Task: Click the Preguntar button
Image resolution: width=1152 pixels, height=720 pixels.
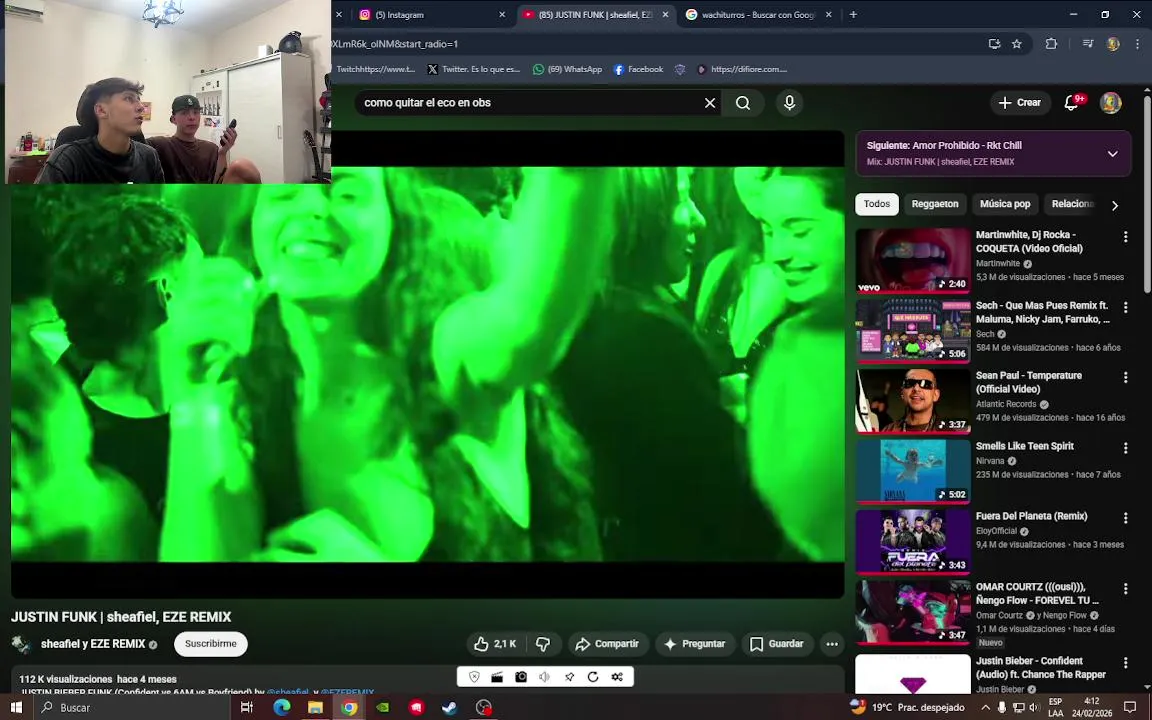Action: pyautogui.click(x=695, y=644)
